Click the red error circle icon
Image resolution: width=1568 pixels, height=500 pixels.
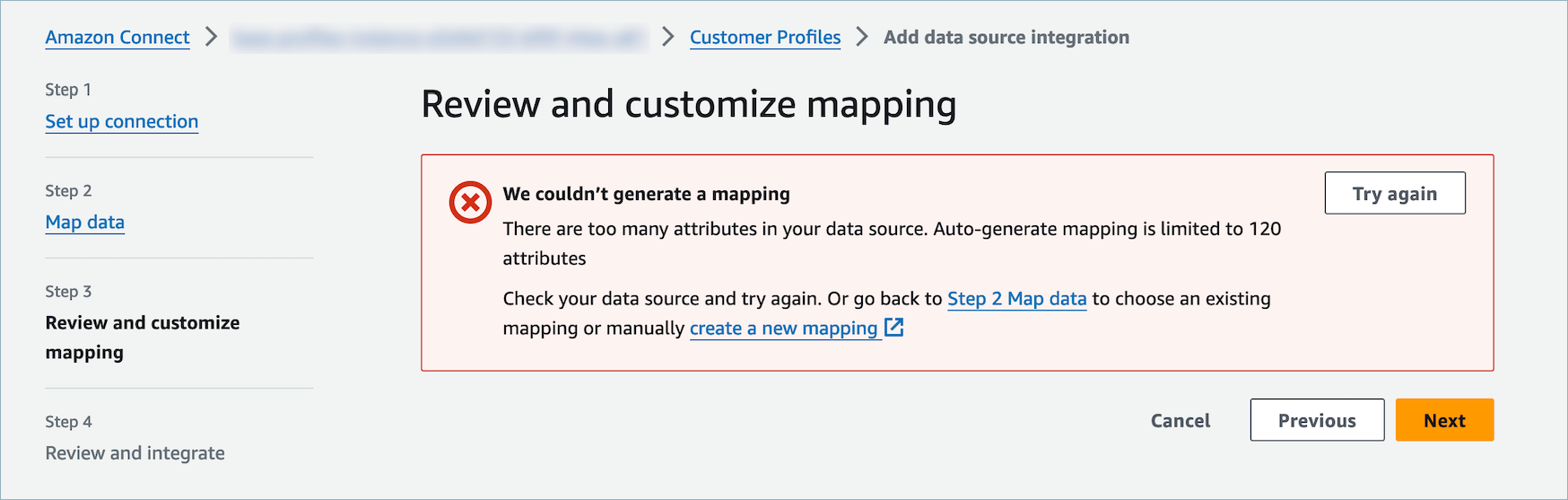point(470,202)
